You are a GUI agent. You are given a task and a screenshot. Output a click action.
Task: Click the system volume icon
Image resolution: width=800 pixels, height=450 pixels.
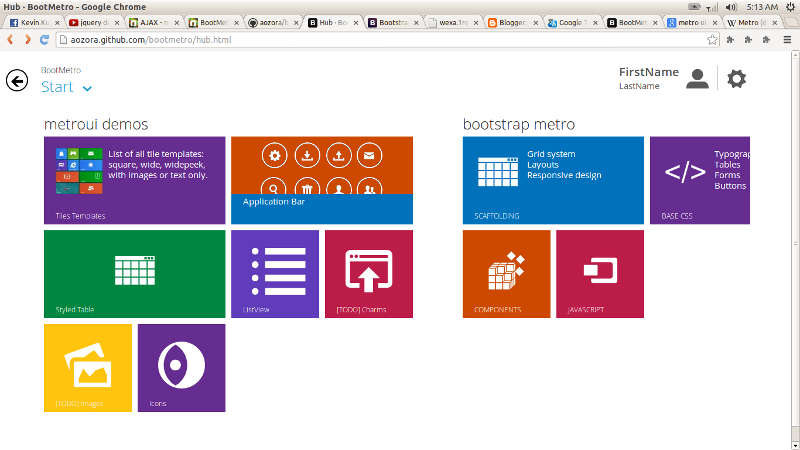pos(731,7)
